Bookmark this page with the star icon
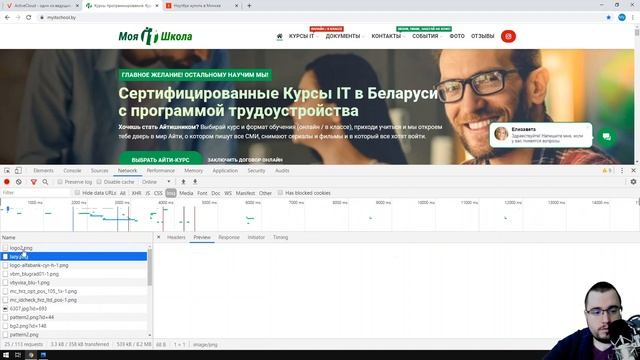 (x=609, y=18)
